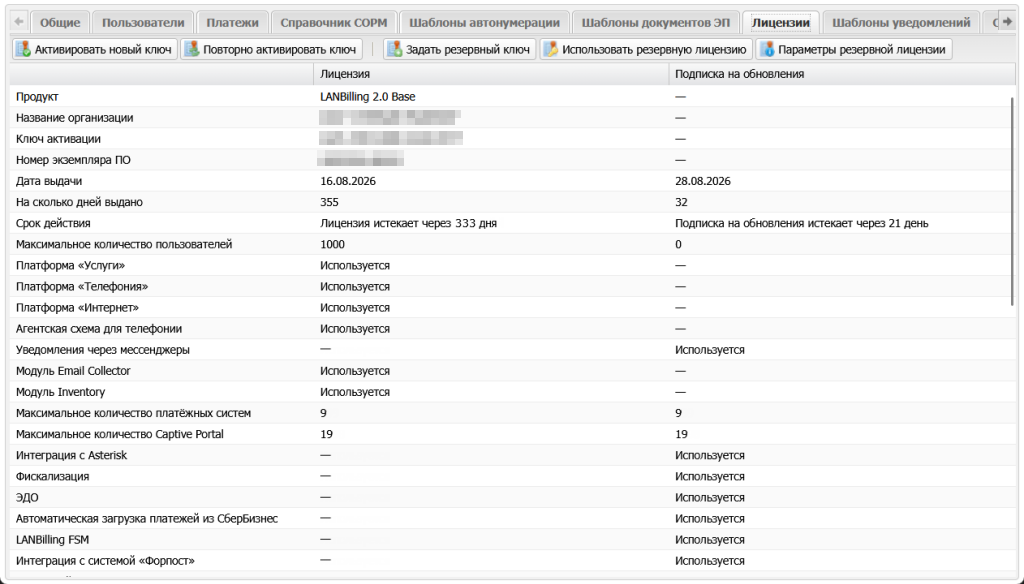Select the Лицензии tab

(781, 22)
